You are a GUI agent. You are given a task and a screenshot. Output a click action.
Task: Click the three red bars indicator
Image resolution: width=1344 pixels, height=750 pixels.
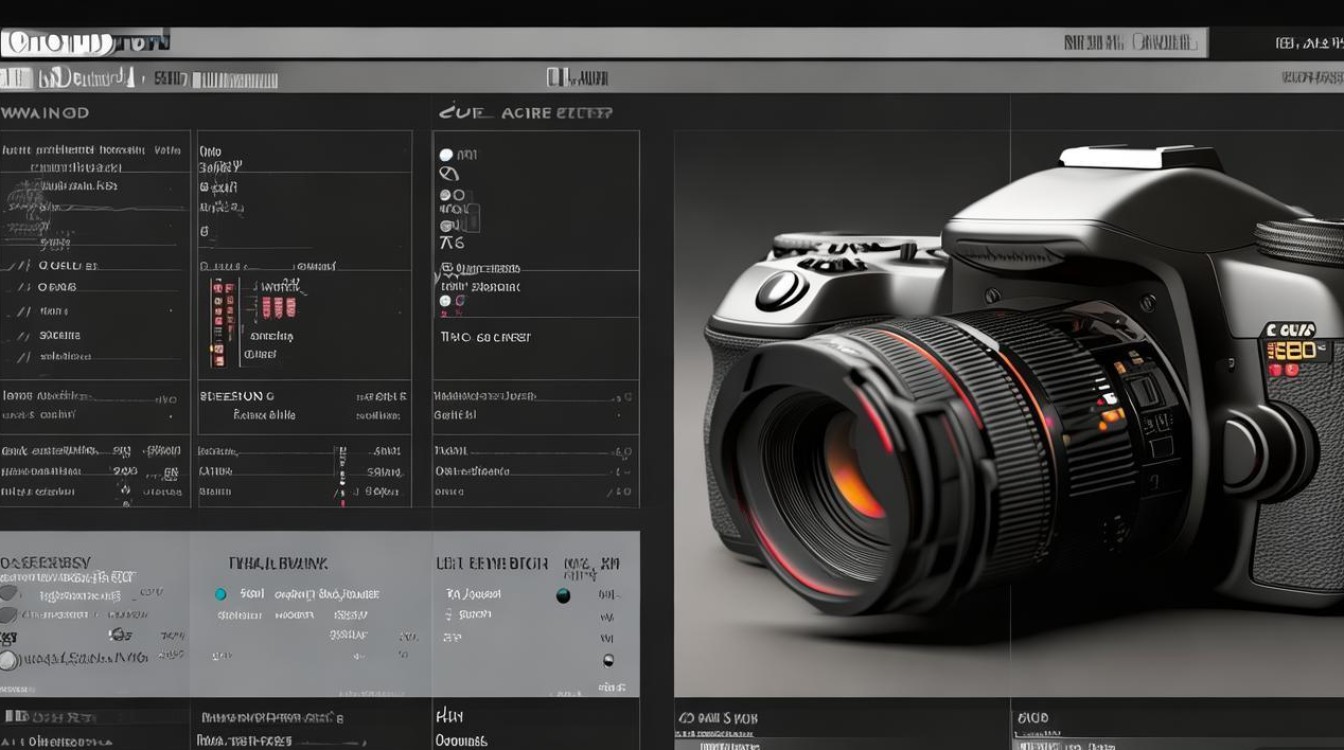click(279, 307)
